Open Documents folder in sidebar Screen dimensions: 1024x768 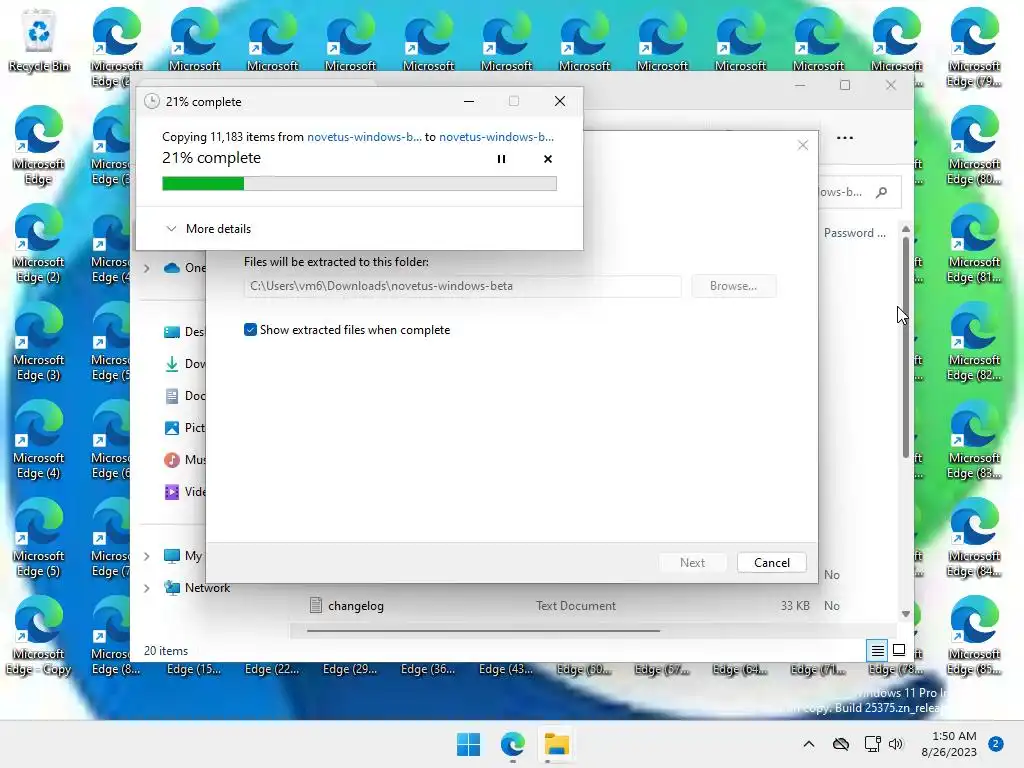click(184, 396)
